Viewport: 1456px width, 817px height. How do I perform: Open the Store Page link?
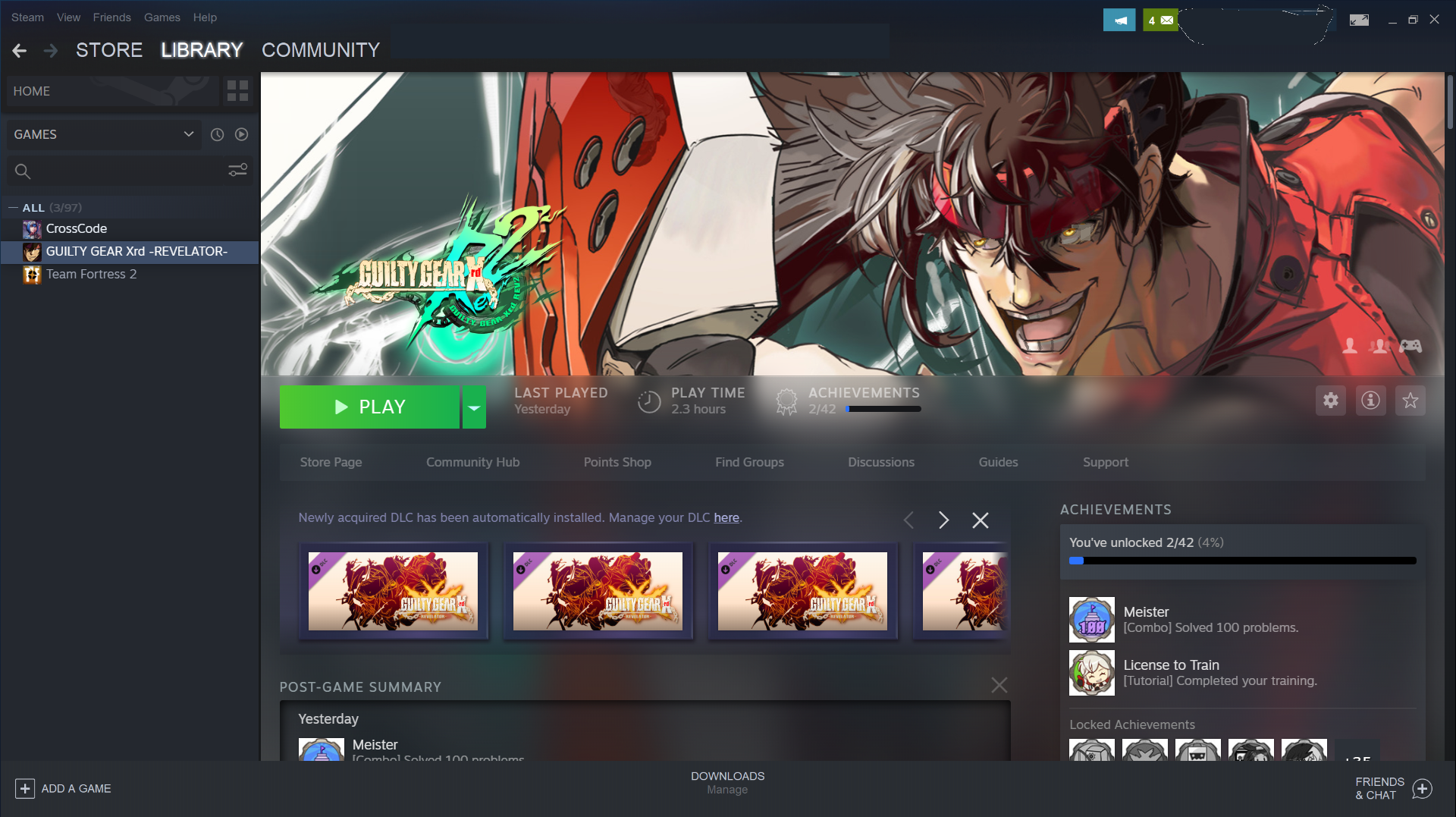(331, 462)
